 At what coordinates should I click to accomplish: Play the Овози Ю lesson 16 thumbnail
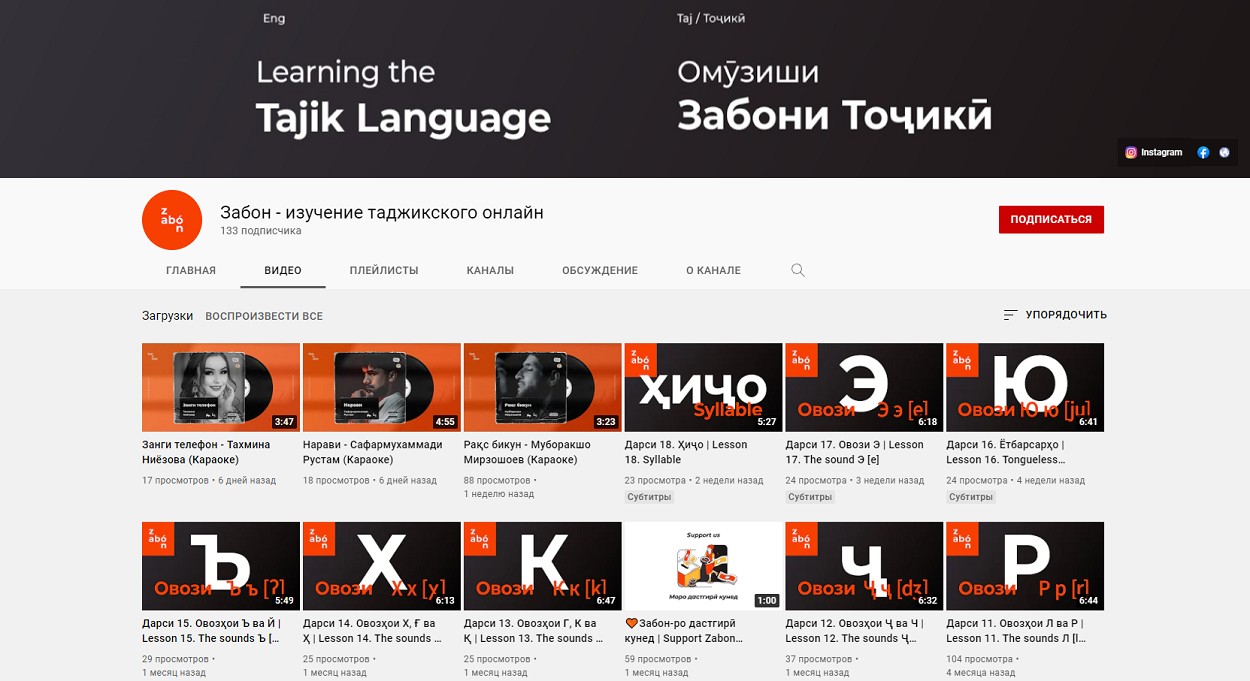pyautogui.click(x=1024, y=387)
